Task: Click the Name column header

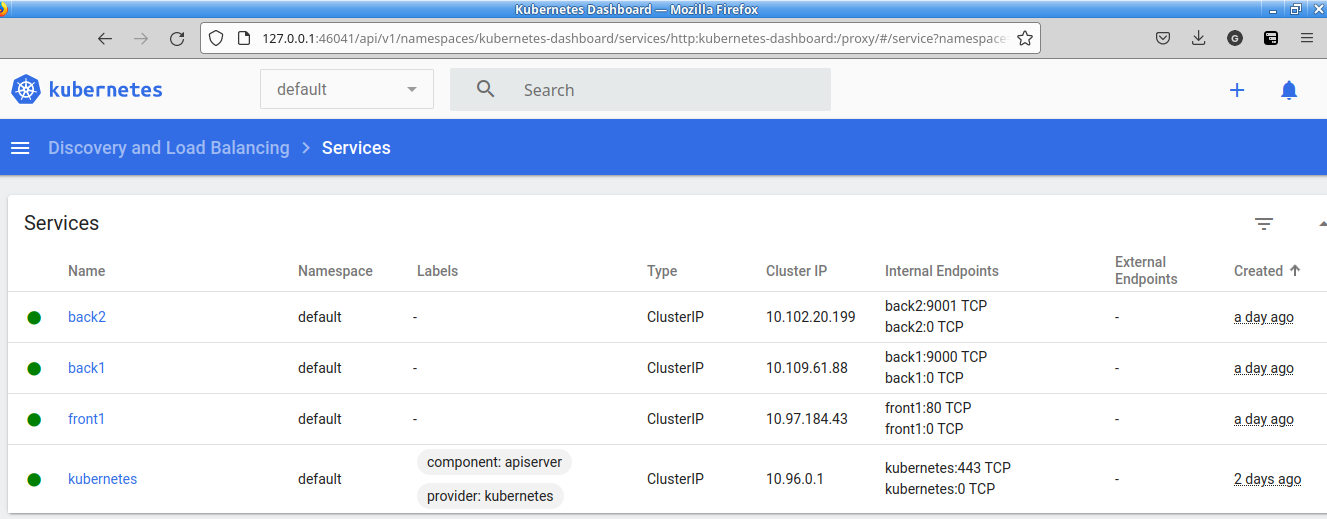Action: click(86, 271)
